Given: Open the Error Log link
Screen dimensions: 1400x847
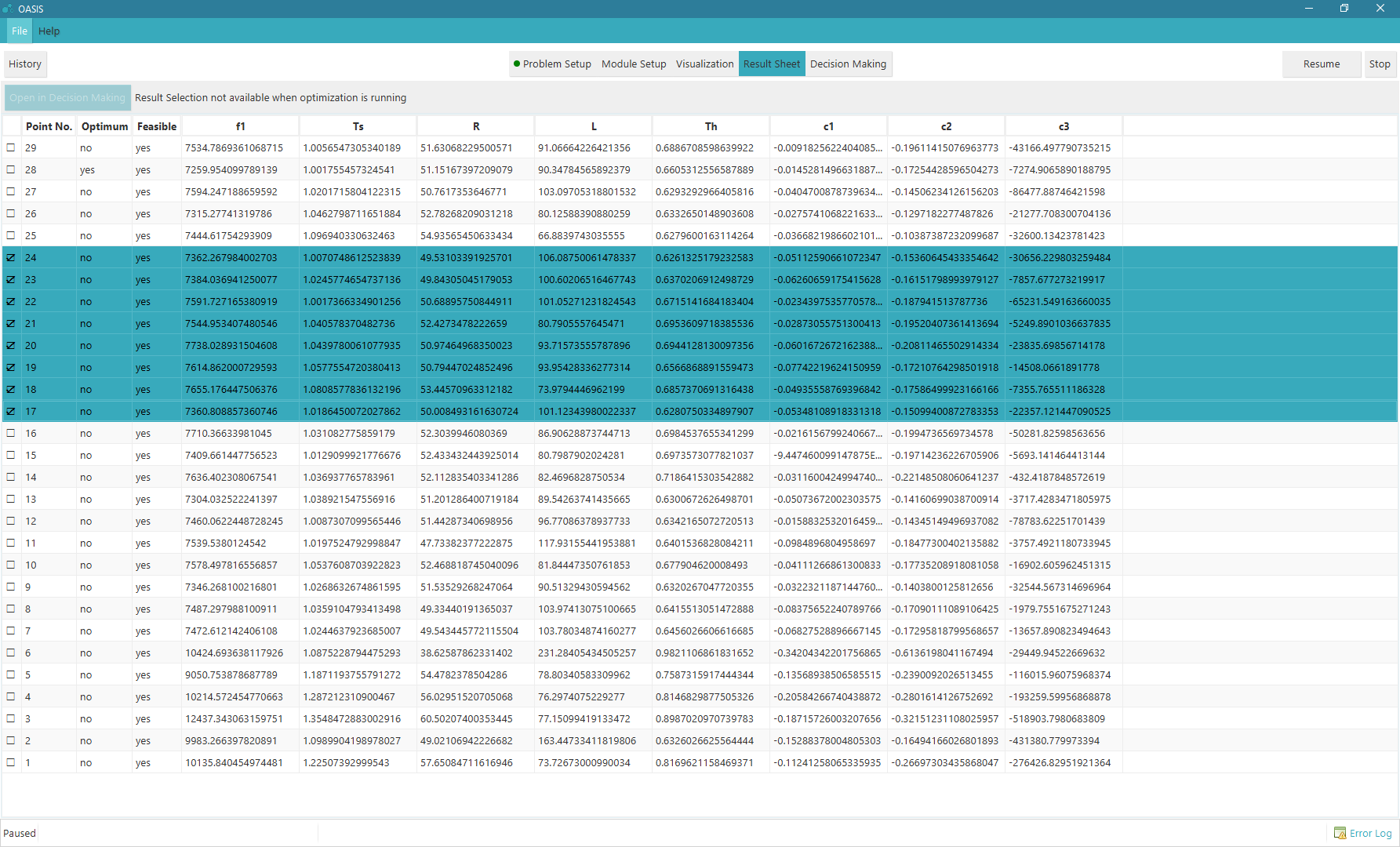Looking at the screenshot, I should coord(1370,833).
